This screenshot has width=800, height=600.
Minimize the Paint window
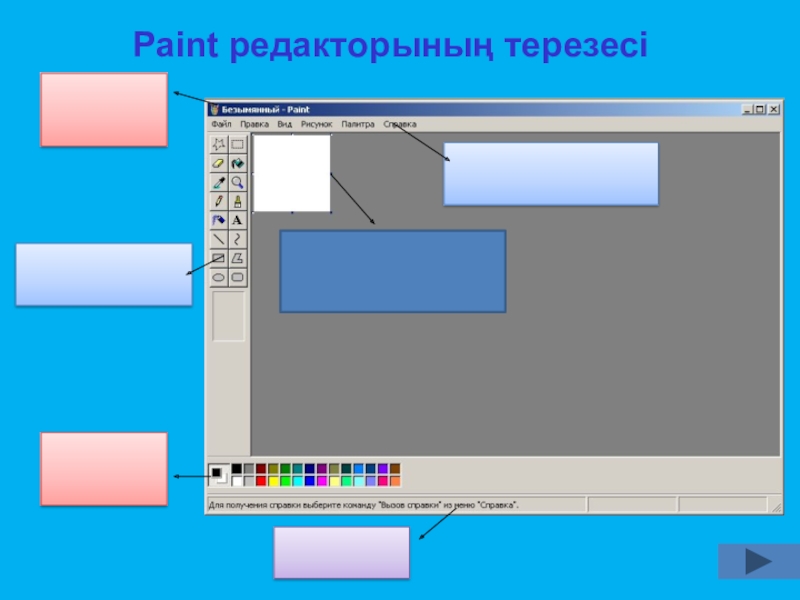click(747, 109)
